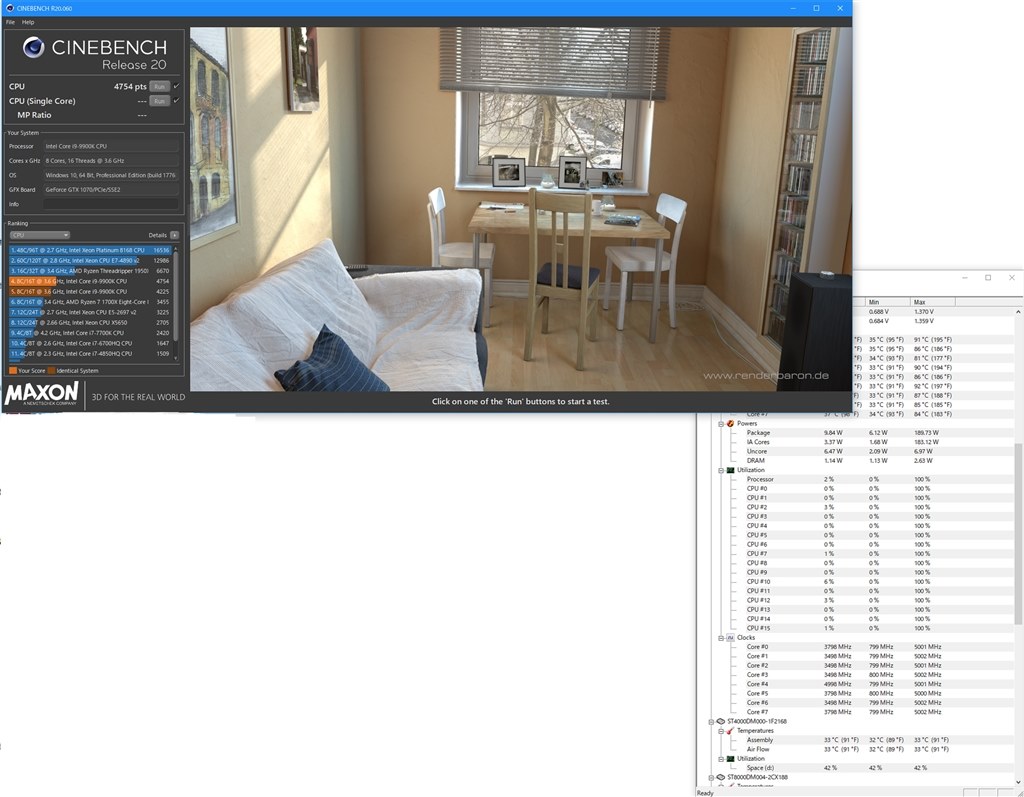Click the Info input field
1024x797 pixels.
pyautogui.click(x=110, y=204)
